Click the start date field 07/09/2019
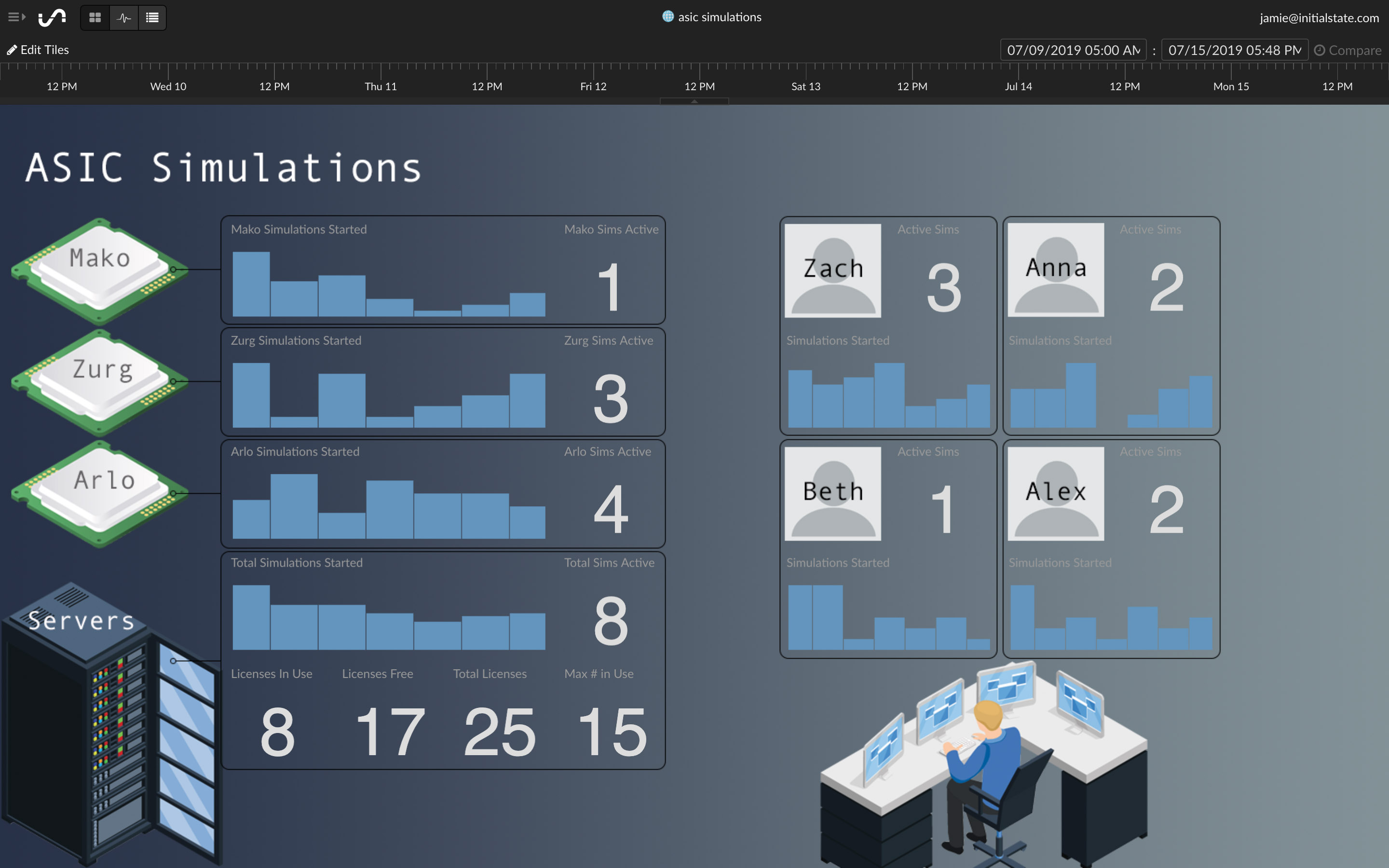 [1072, 50]
